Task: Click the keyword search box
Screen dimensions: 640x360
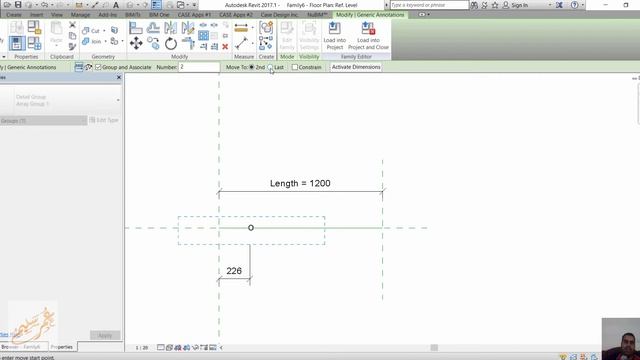Action: tap(429, 5)
